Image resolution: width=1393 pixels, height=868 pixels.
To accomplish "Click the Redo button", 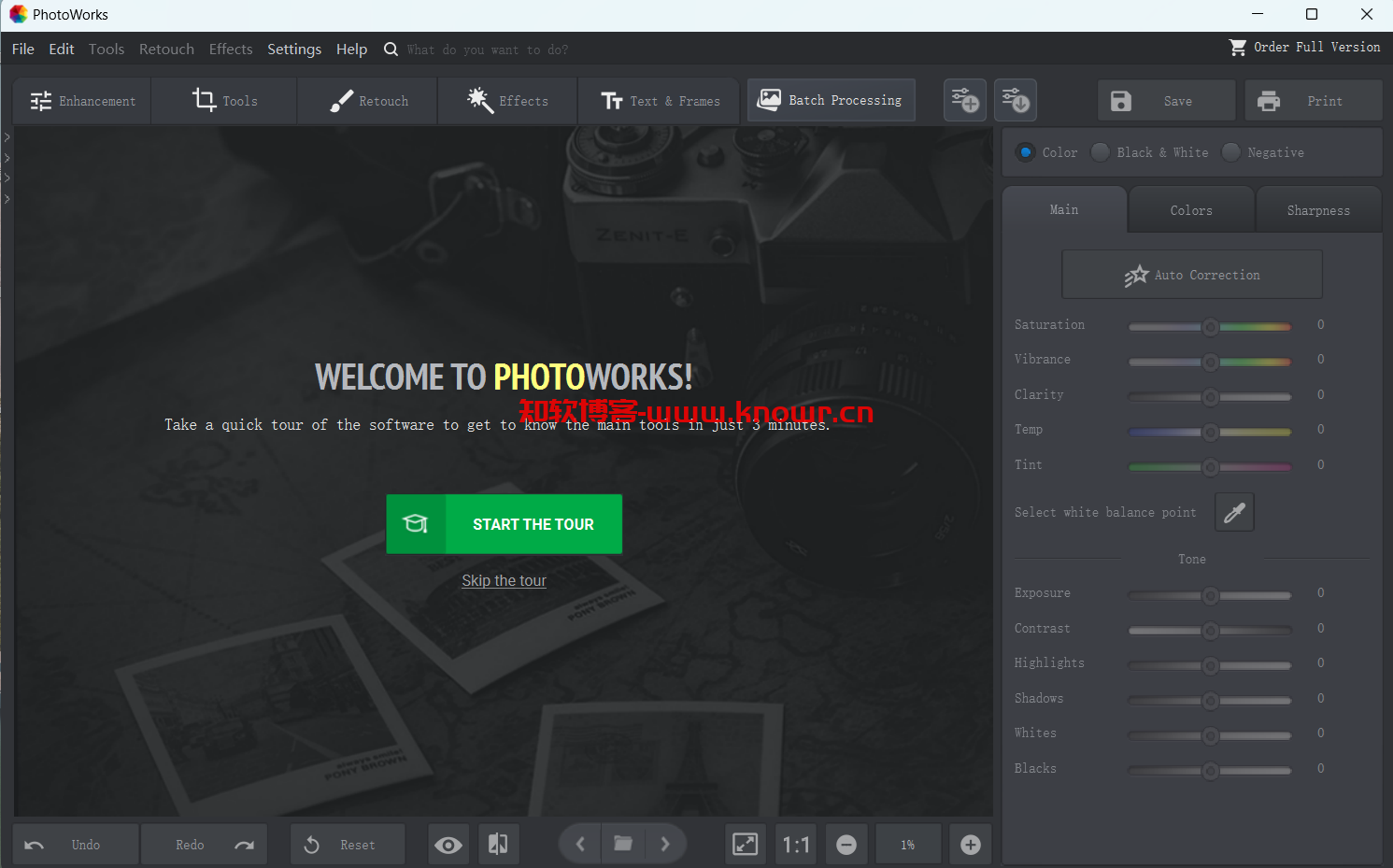I will (x=204, y=845).
